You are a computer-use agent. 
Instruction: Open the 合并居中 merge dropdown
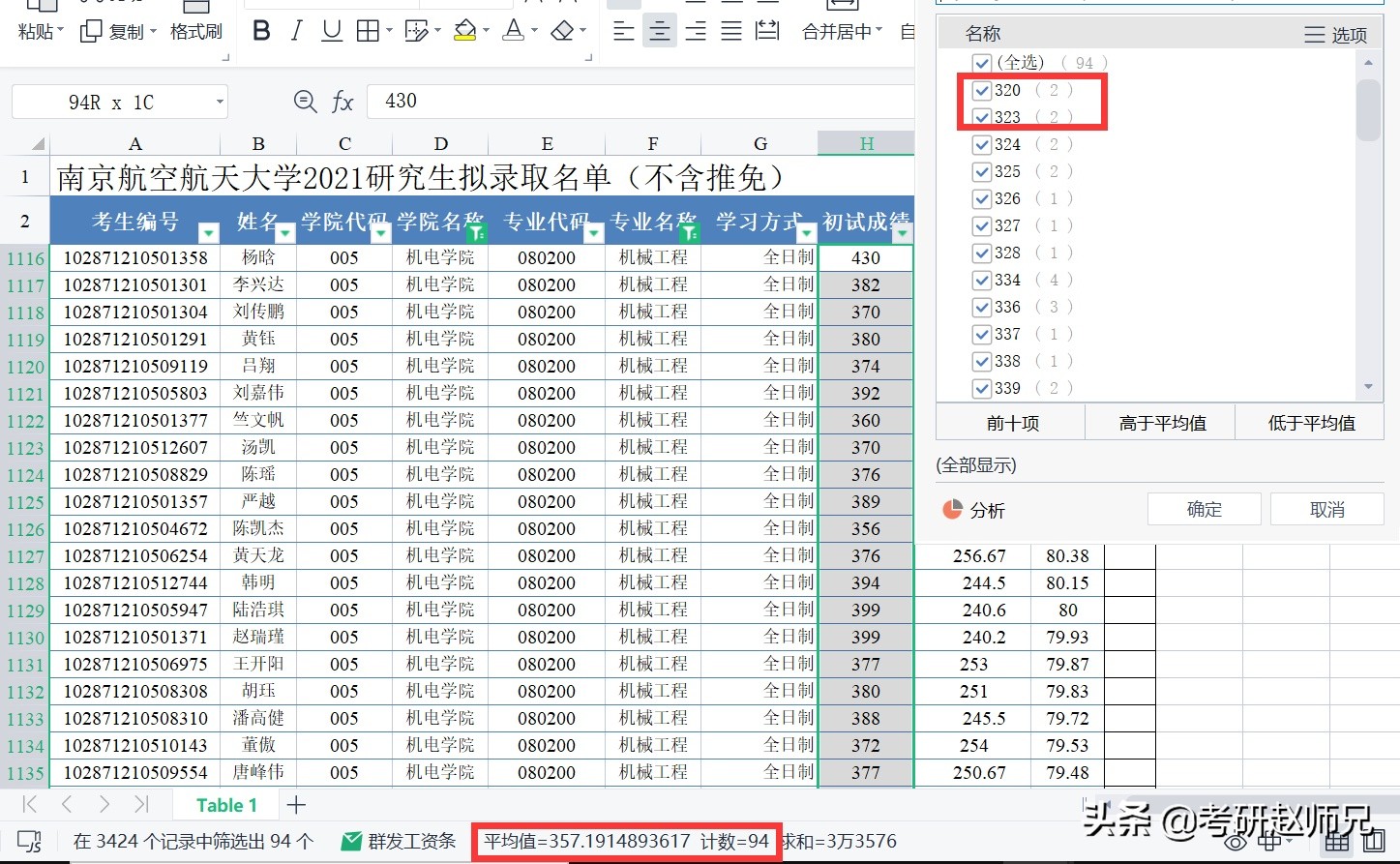(x=877, y=30)
